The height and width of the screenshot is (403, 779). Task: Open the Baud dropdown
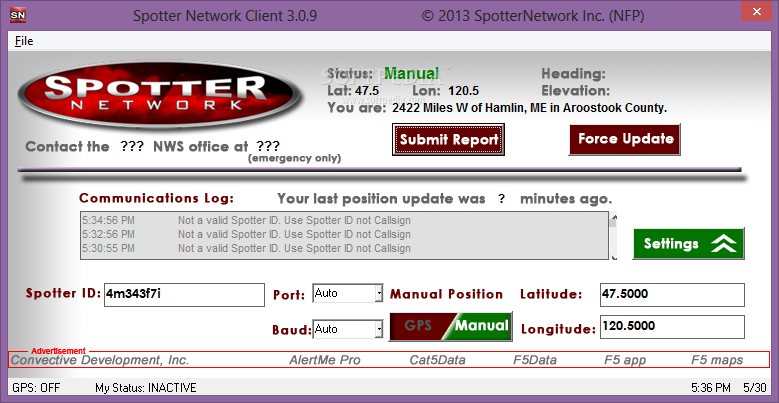pyautogui.click(x=379, y=329)
